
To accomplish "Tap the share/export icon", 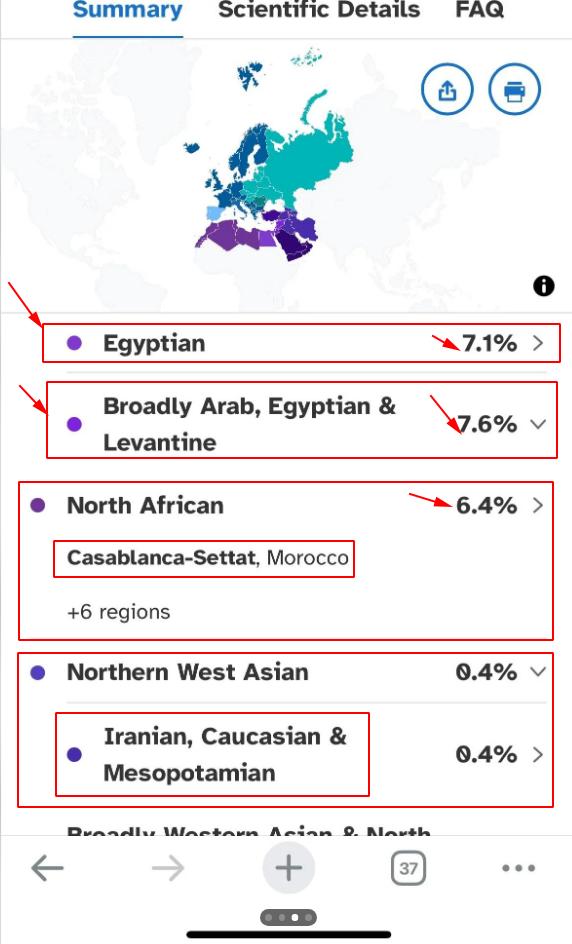I will click(447, 90).
